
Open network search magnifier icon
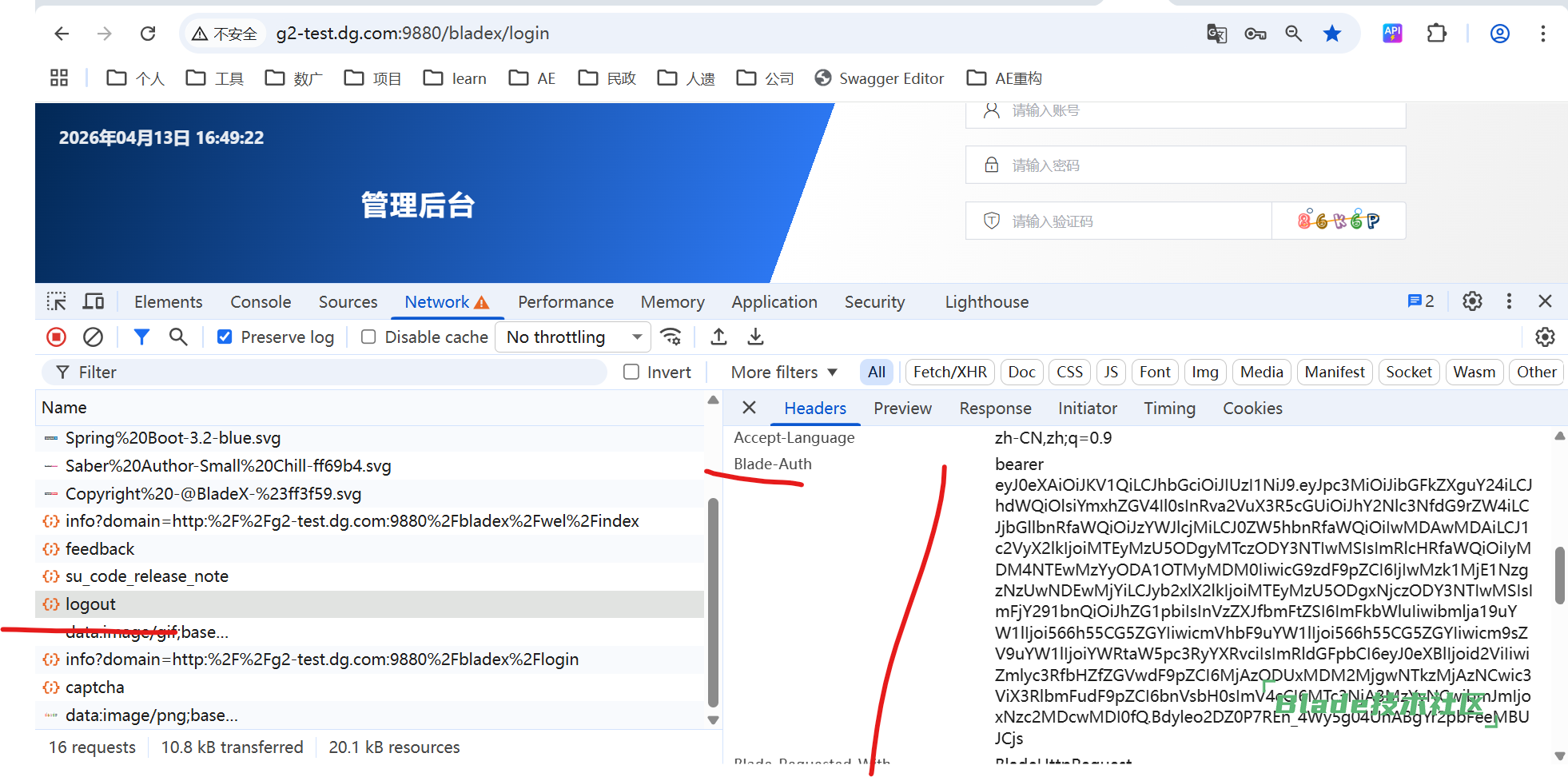tap(178, 337)
